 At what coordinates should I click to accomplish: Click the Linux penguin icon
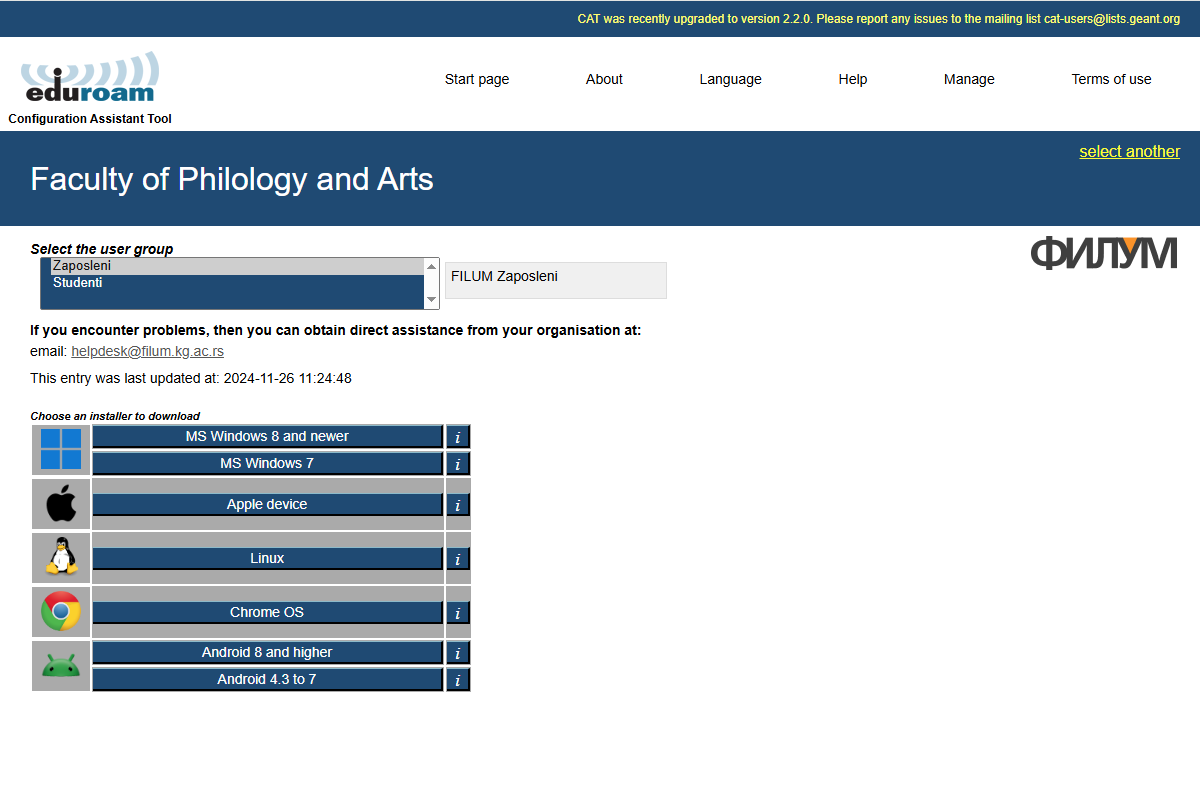pyautogui.click(x=61, y=558)
